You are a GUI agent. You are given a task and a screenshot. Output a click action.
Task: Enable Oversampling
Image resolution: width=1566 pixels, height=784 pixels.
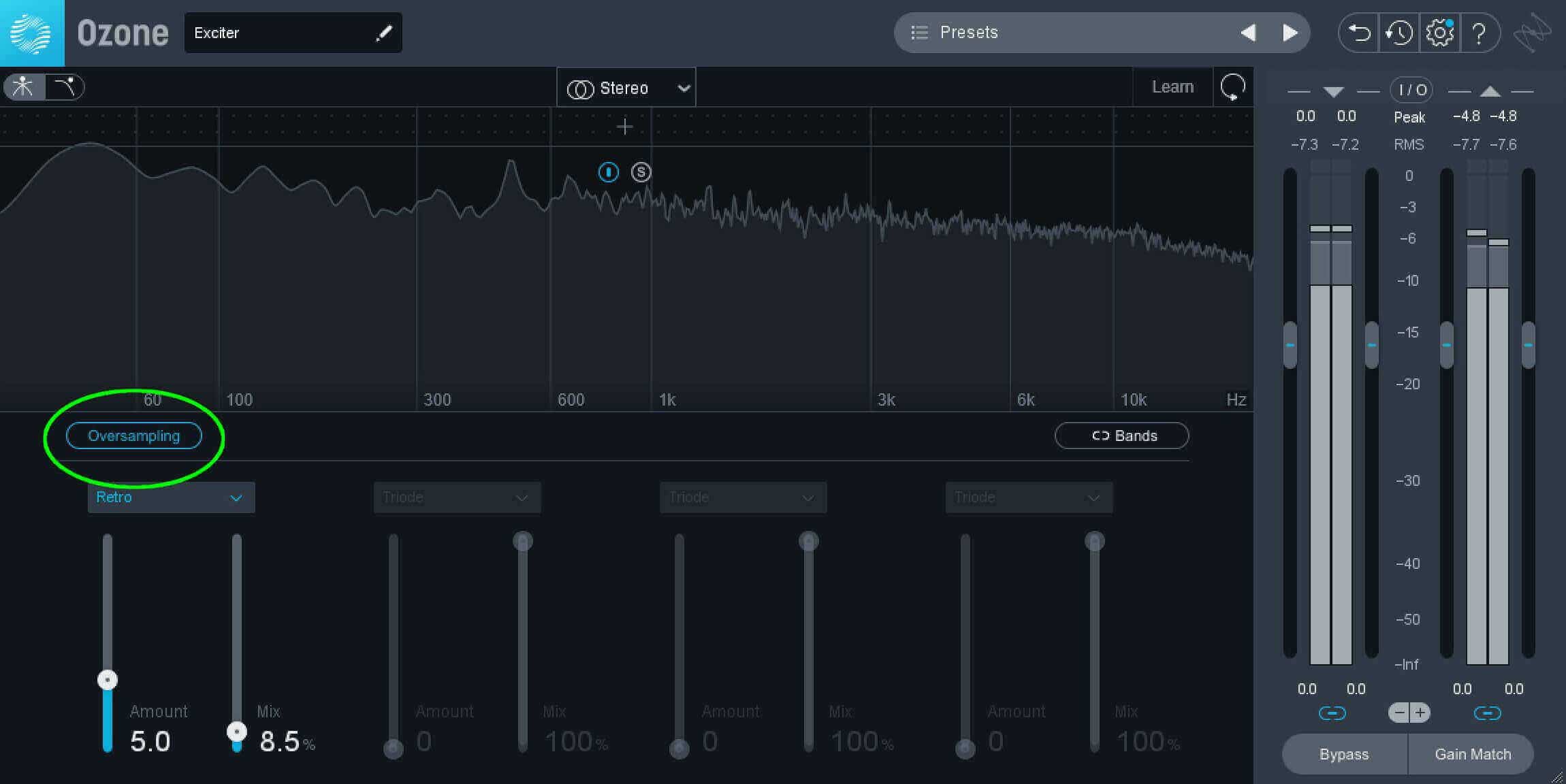coord(134,436)
